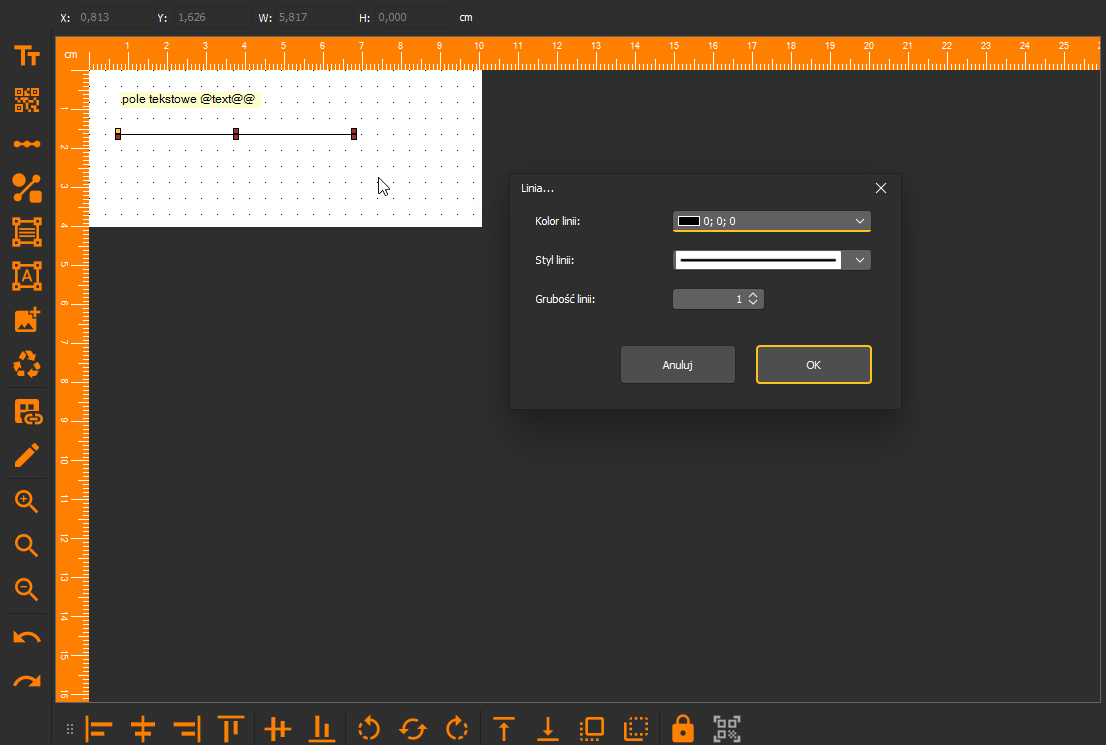This screenshot has height=745, width=1106.
Task: Add a QR code element
Action: pos(27,100)
